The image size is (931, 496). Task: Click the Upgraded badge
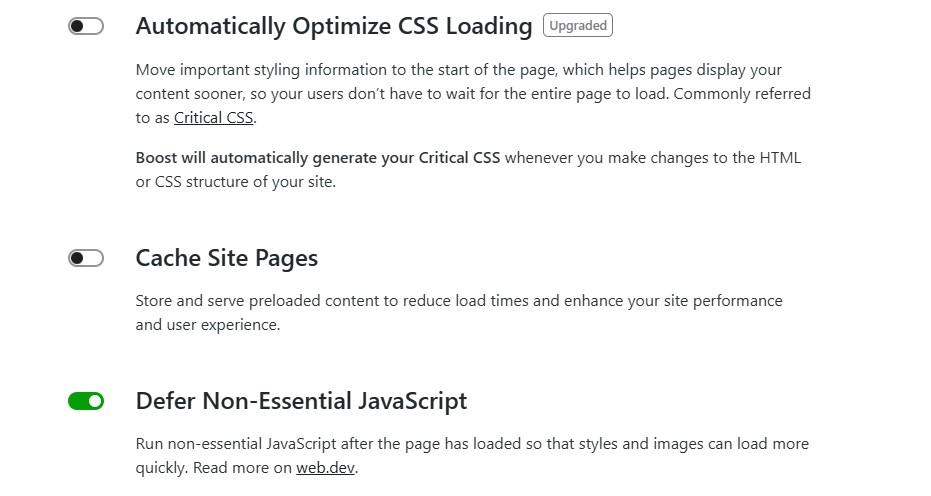(x=578, y=26)
